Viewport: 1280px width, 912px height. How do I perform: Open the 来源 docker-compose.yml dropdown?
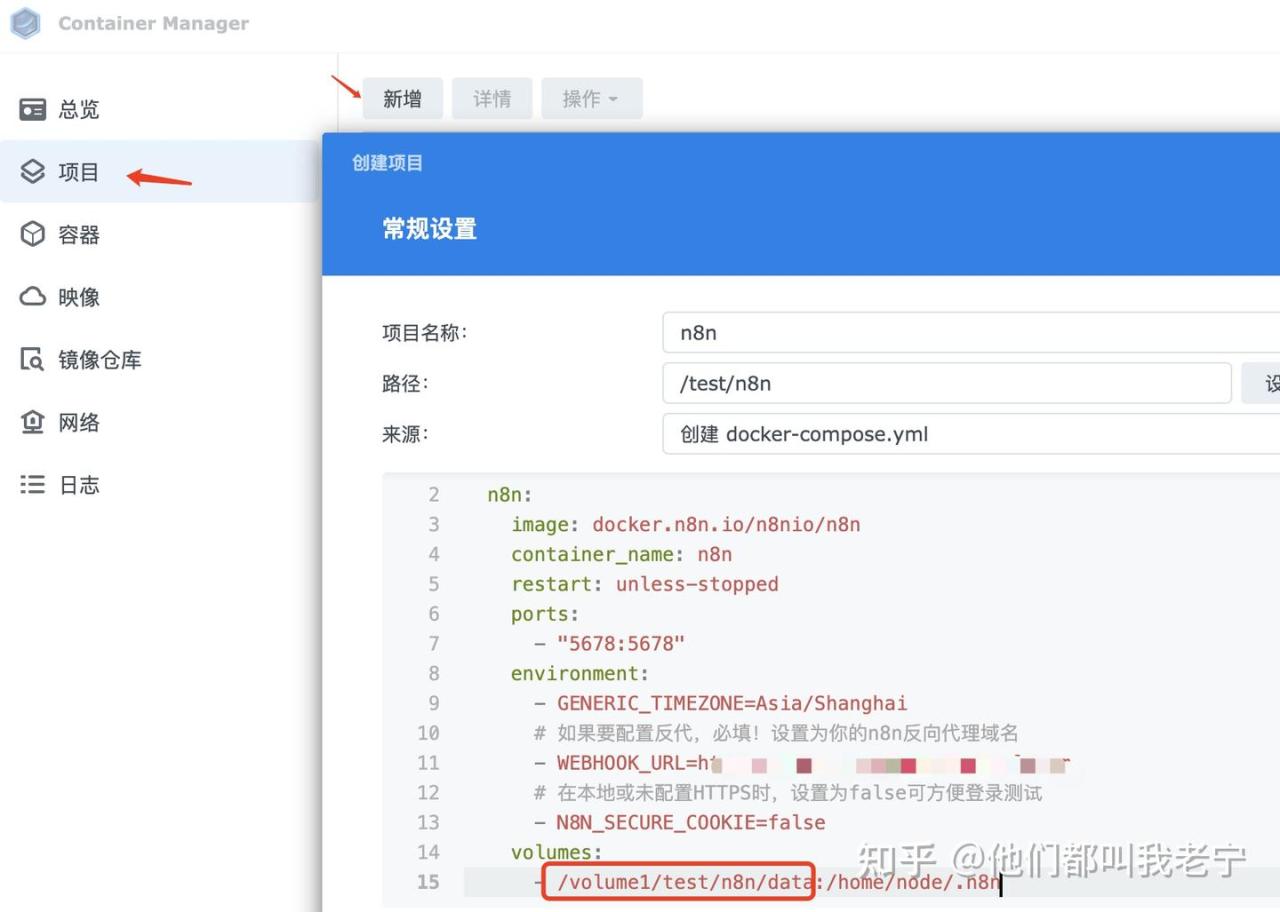tap(970, 434)
